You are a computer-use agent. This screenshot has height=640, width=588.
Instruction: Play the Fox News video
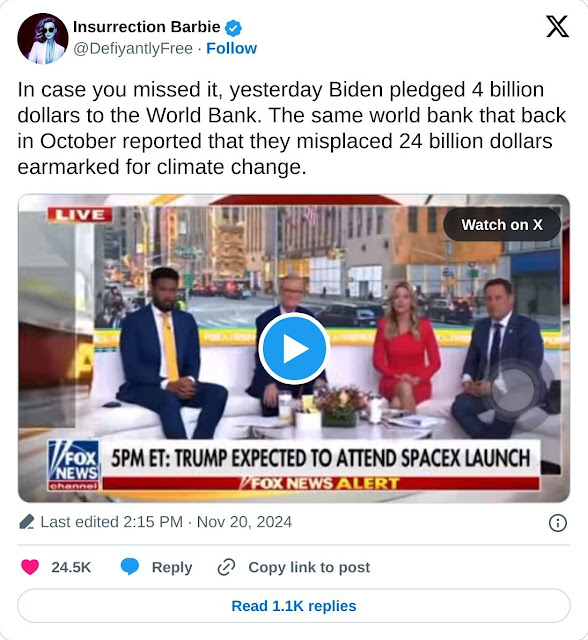(294, 348)
